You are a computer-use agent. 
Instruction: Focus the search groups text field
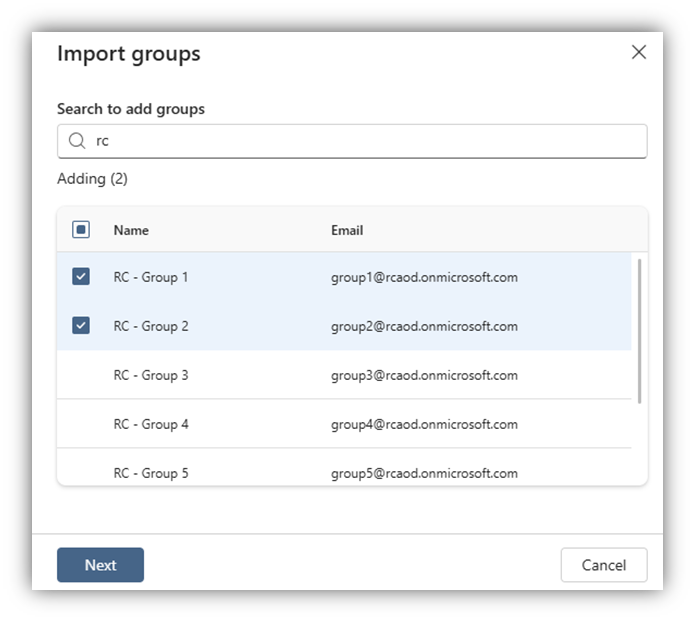pyautogui.click(x=352, y=141)
